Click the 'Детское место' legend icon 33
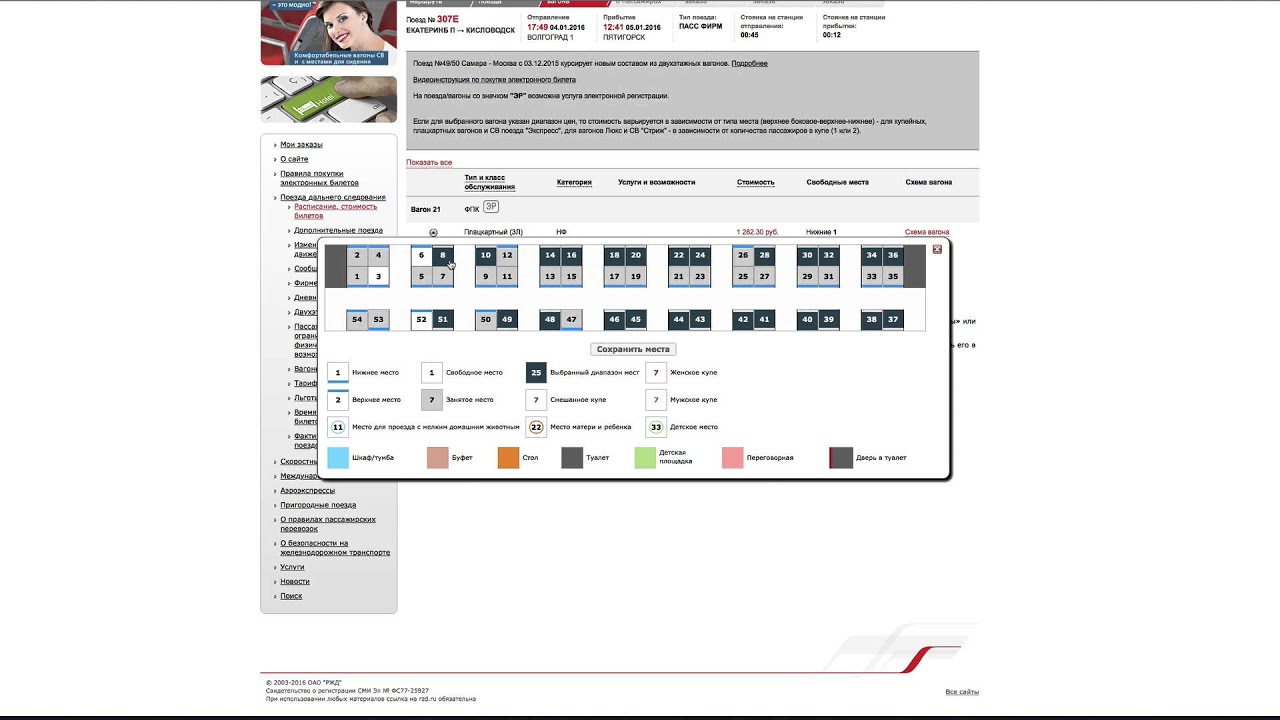The width and height of the screenshot is (1280, 720). tap(656, 427)
